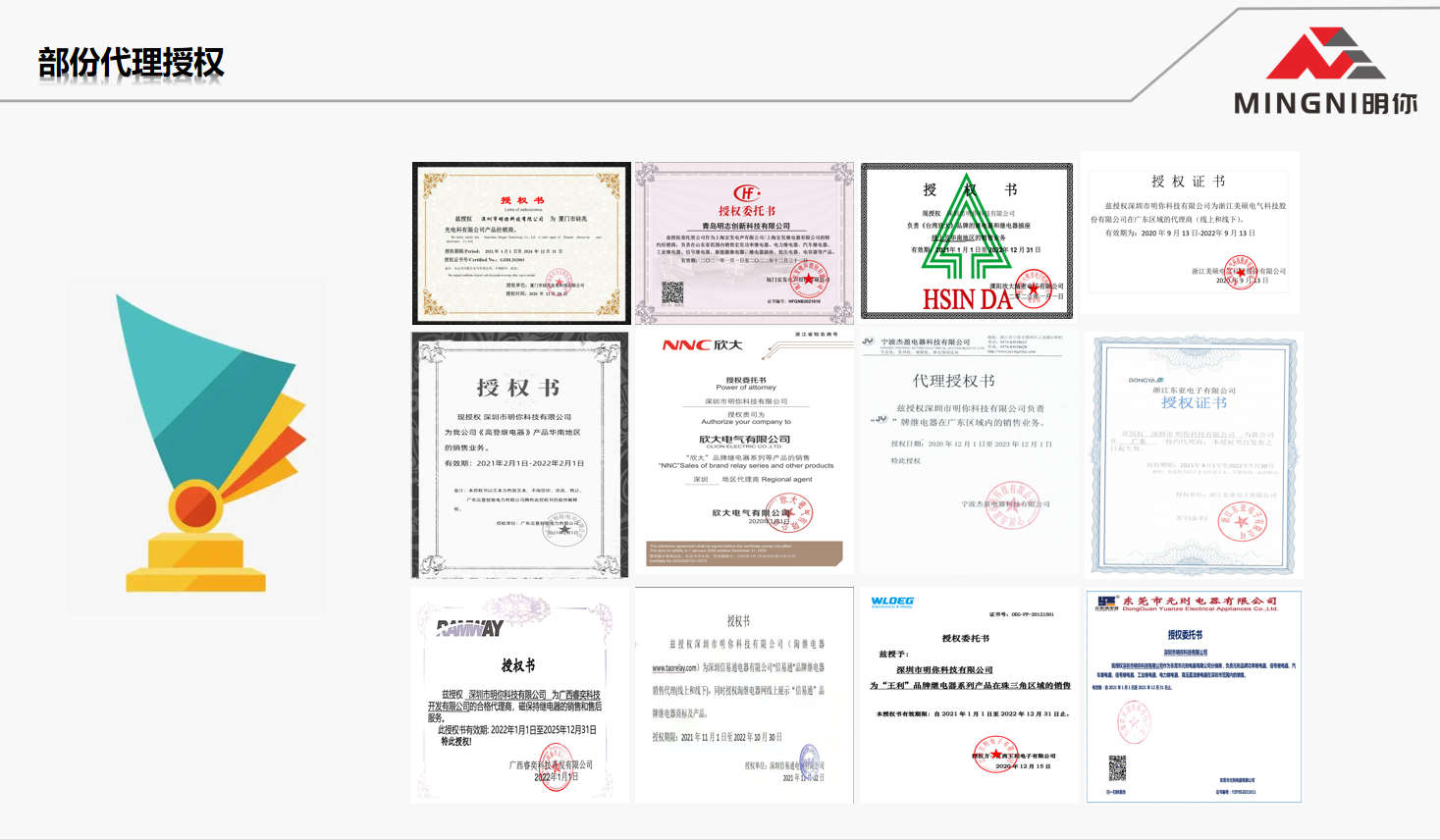Open the NNC 欣大 power of attorney
1440x840 pixels.
click(x=745, y=449)
